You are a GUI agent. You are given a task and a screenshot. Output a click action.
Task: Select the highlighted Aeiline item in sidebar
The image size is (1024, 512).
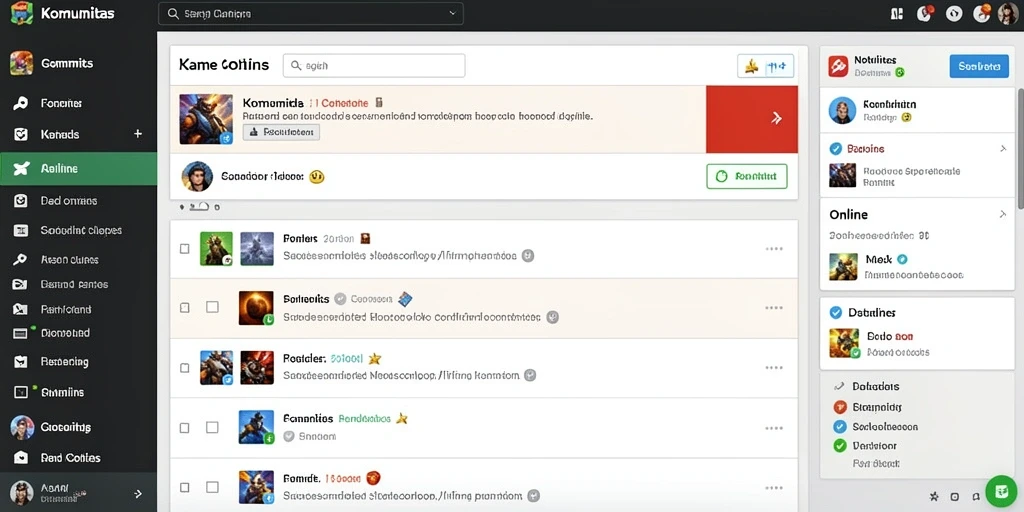point(78,168)
